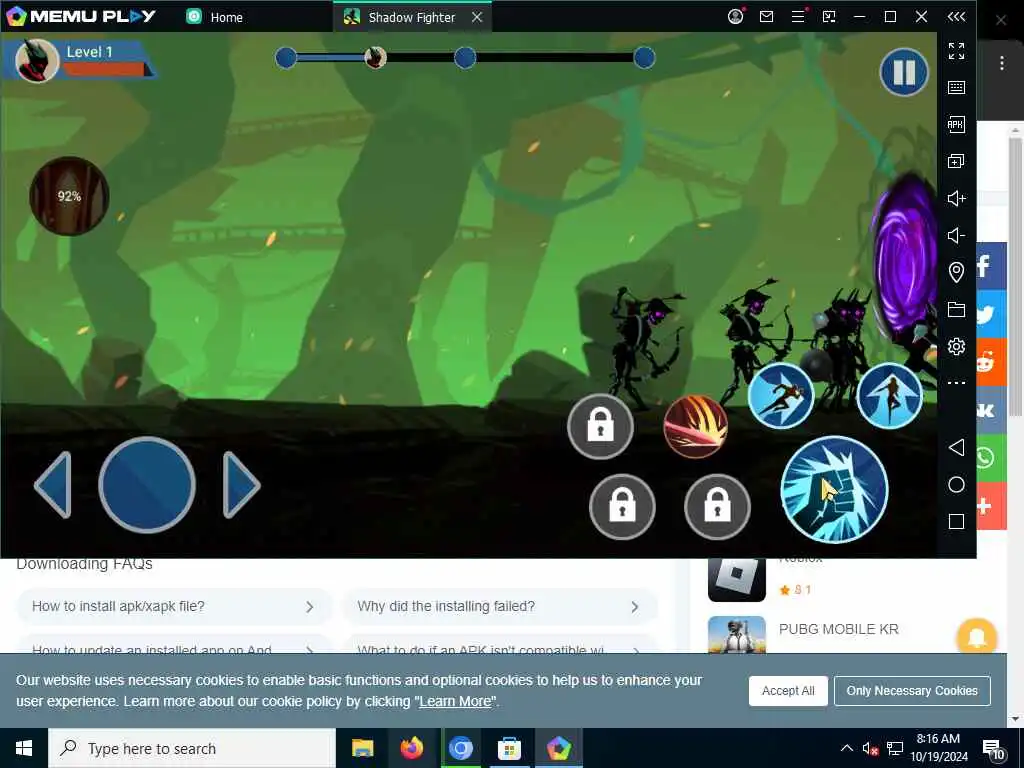This screenshot has width=1024, height=768.
Task: Open File Explorer from taskbar
Action: pyautogui.click(x=362, y=748)
